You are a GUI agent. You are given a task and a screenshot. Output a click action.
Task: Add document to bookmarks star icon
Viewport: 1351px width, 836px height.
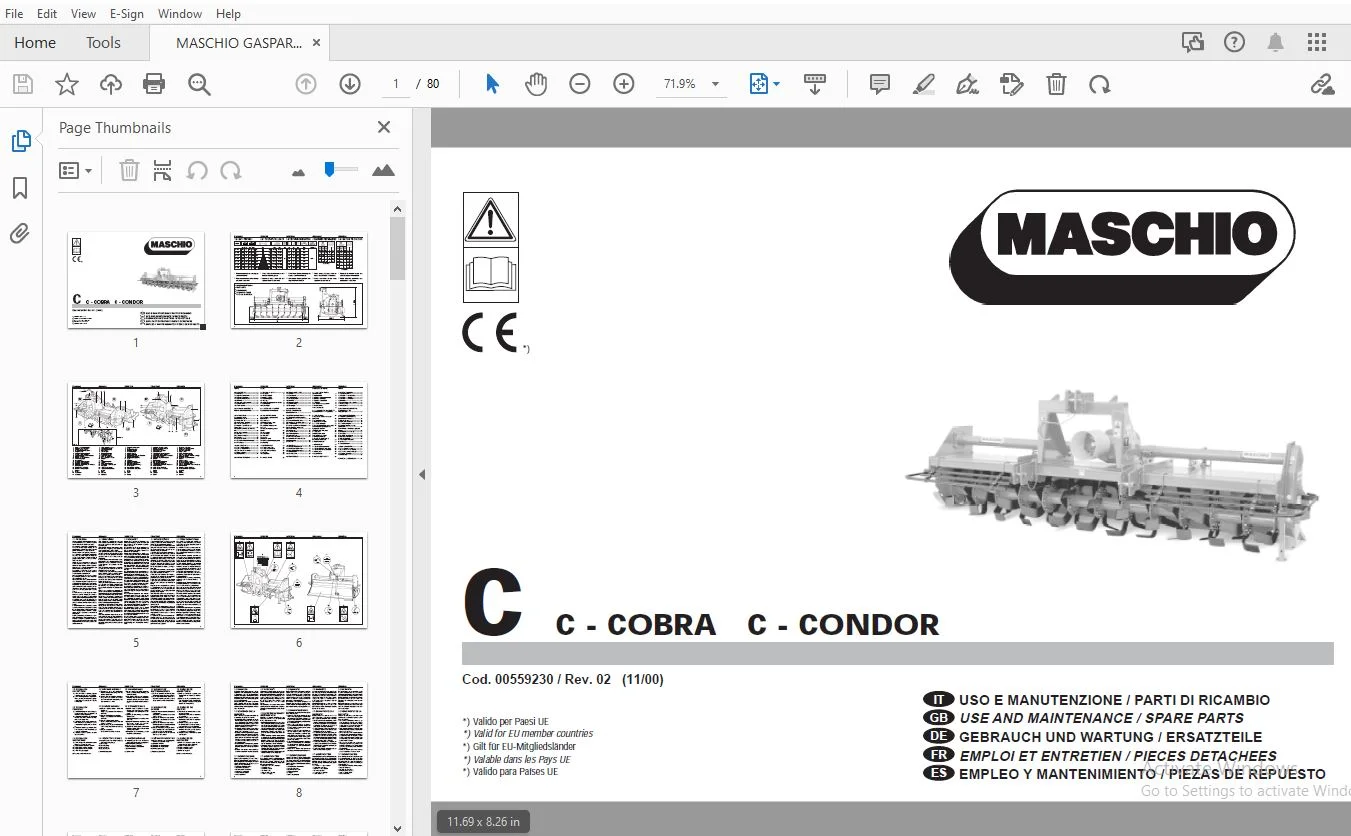pos(67,84)
